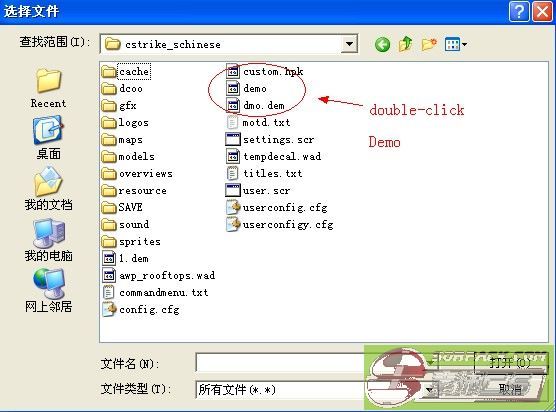This screenshot has width=556, height=412.
Task: Open the file type dropdown arrow
Action: (x=430, y=390)
